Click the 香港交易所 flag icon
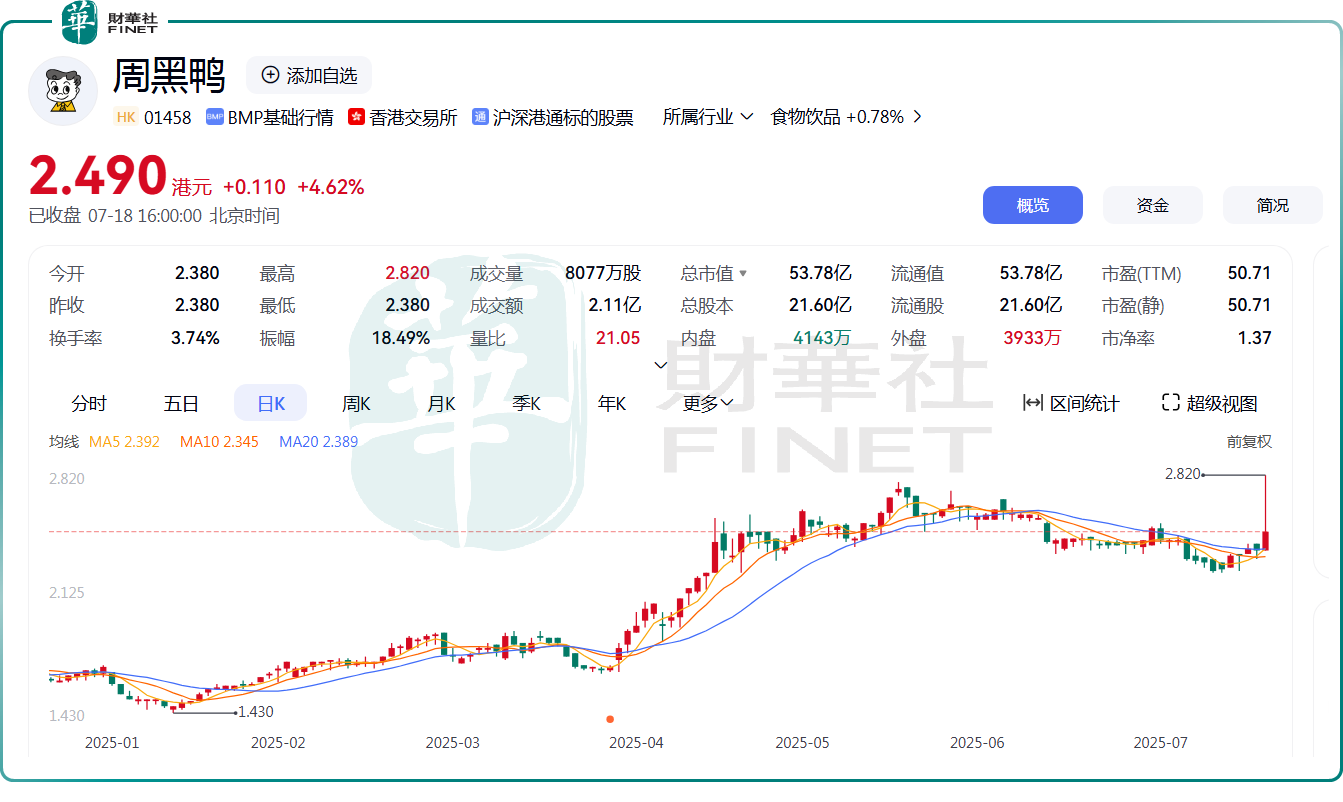 (x=356, y=117)
